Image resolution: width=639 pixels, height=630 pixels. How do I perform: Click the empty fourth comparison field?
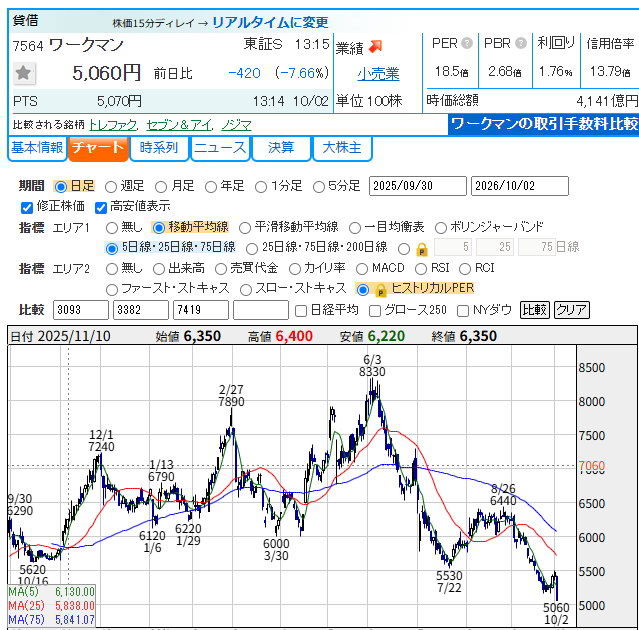(261, 310)
